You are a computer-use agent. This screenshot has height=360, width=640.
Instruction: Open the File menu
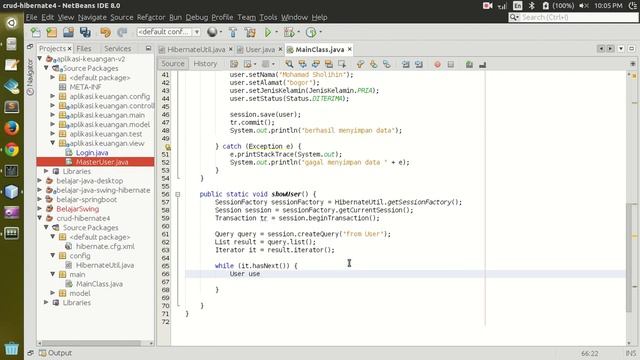pos(31,17)
